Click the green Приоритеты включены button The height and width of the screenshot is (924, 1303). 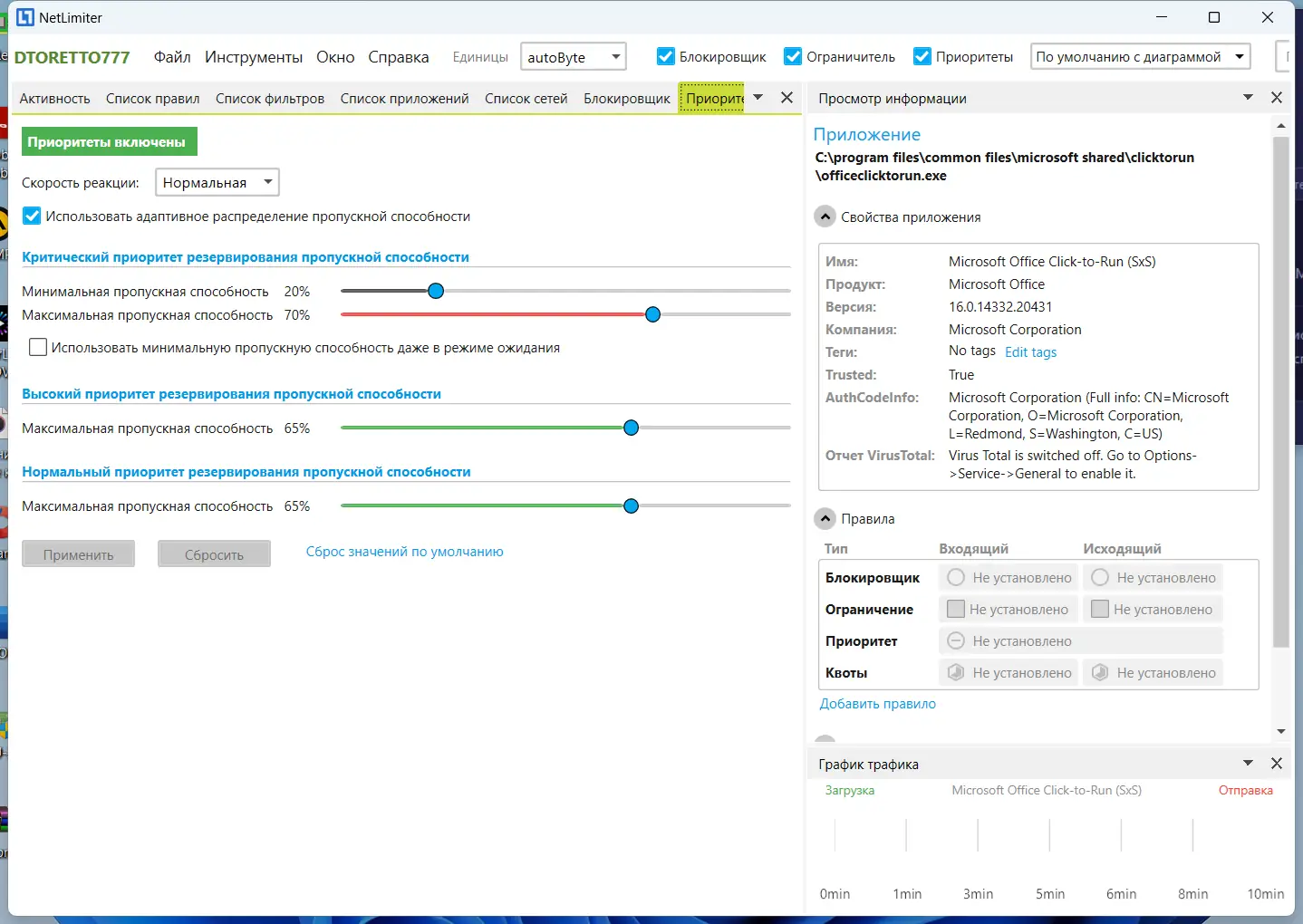point(110,142)
